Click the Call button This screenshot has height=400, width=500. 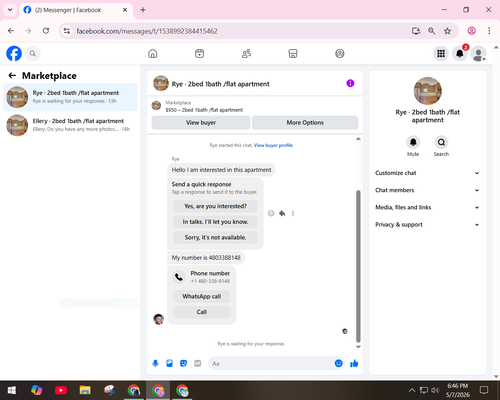(x=202, y=312)
